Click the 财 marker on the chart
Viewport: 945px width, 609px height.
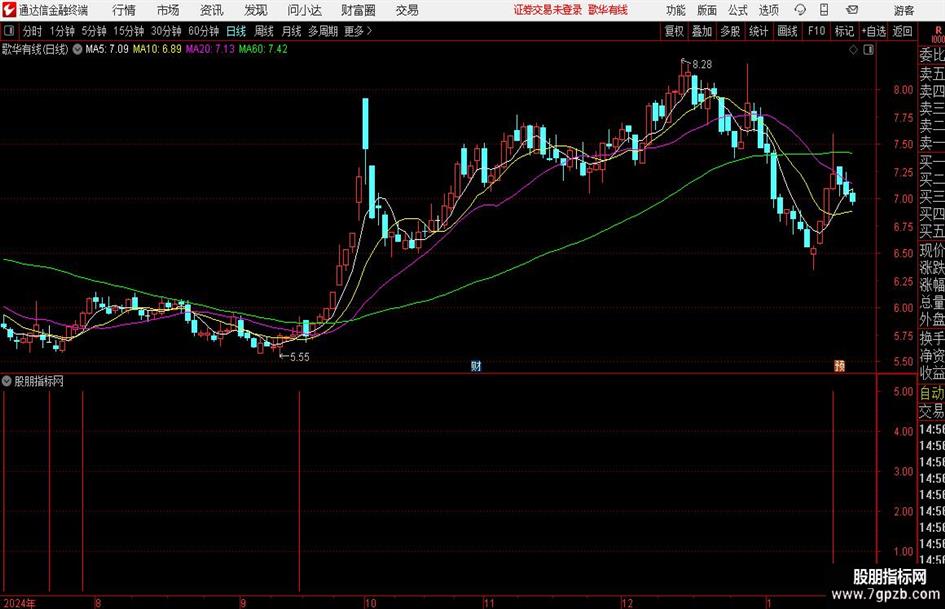tap(476, 366)
